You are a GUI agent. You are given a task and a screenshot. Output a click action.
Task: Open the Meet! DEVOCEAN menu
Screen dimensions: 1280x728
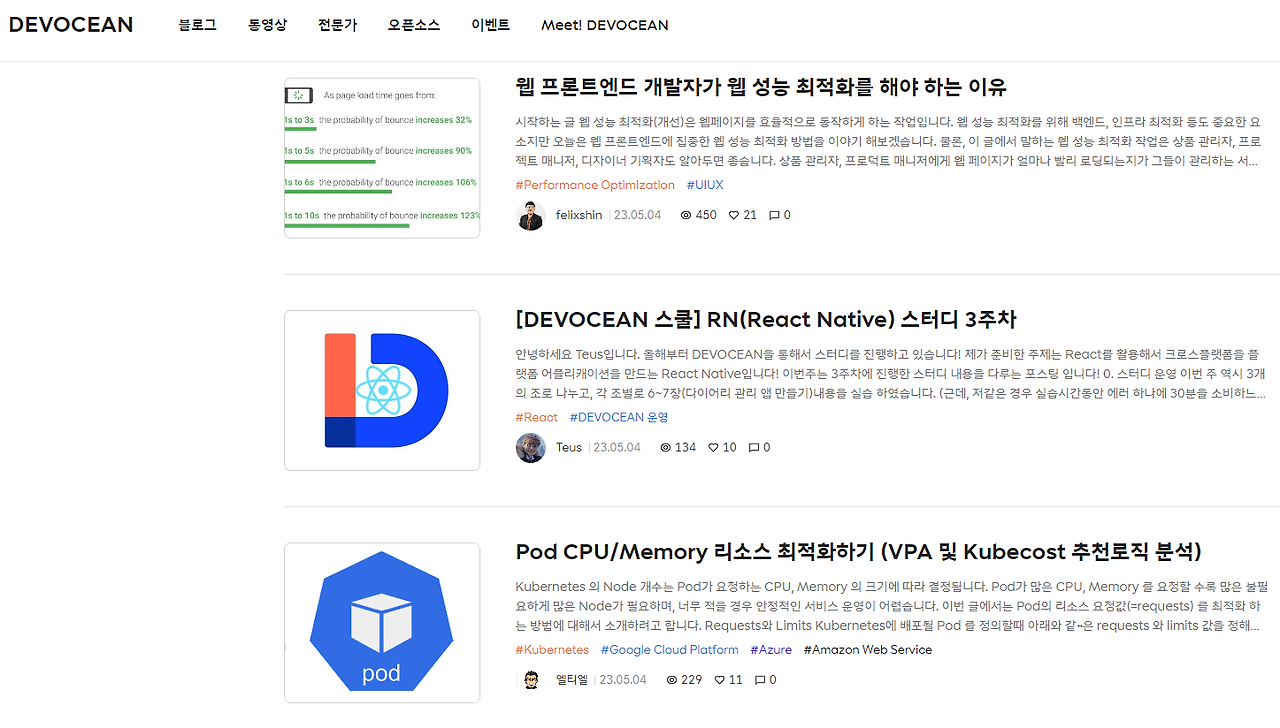[x=605, y=25]
